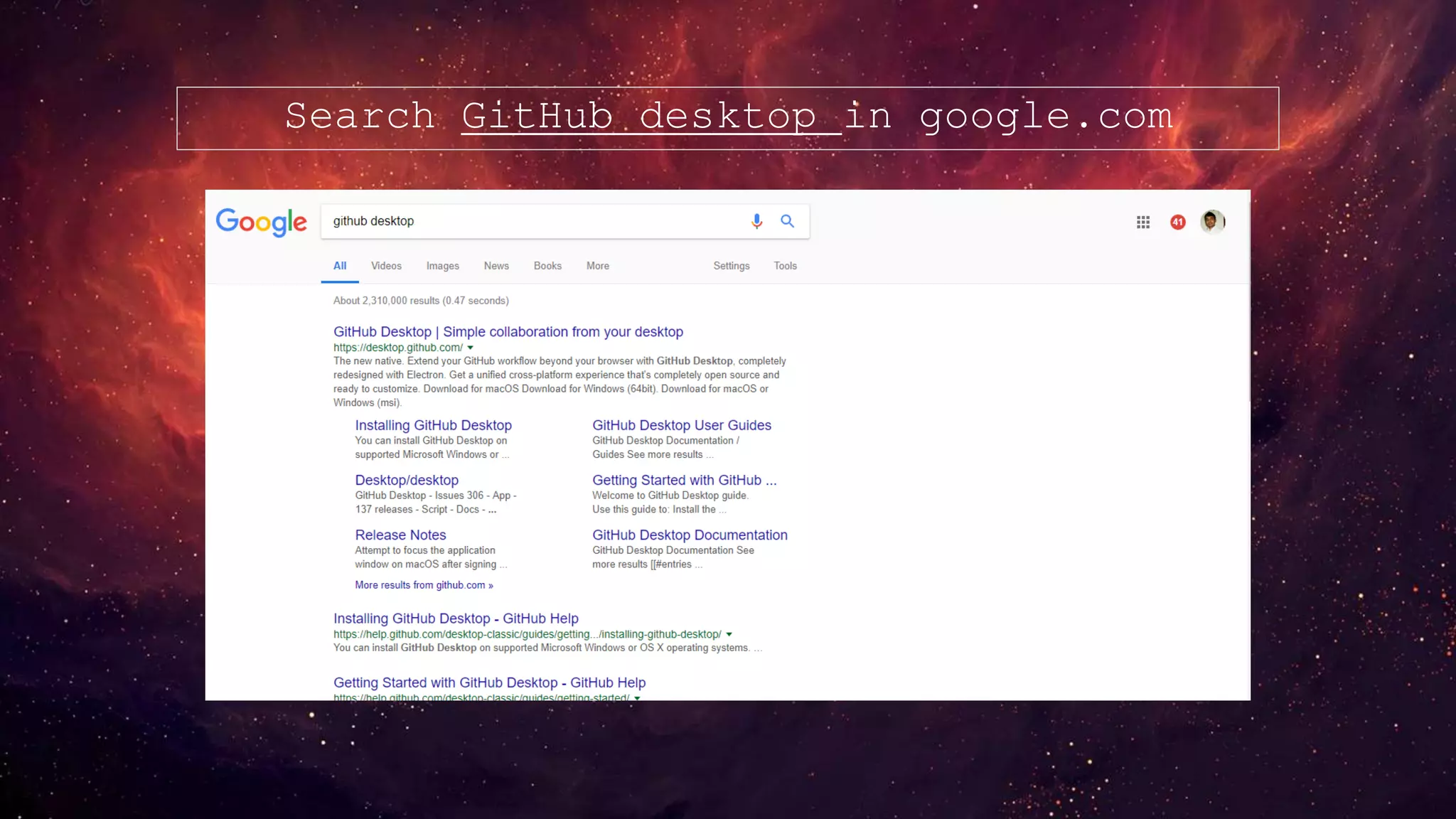
Task: Expand the arrow next to desktop.github.com URL
Action: [470, 348]
